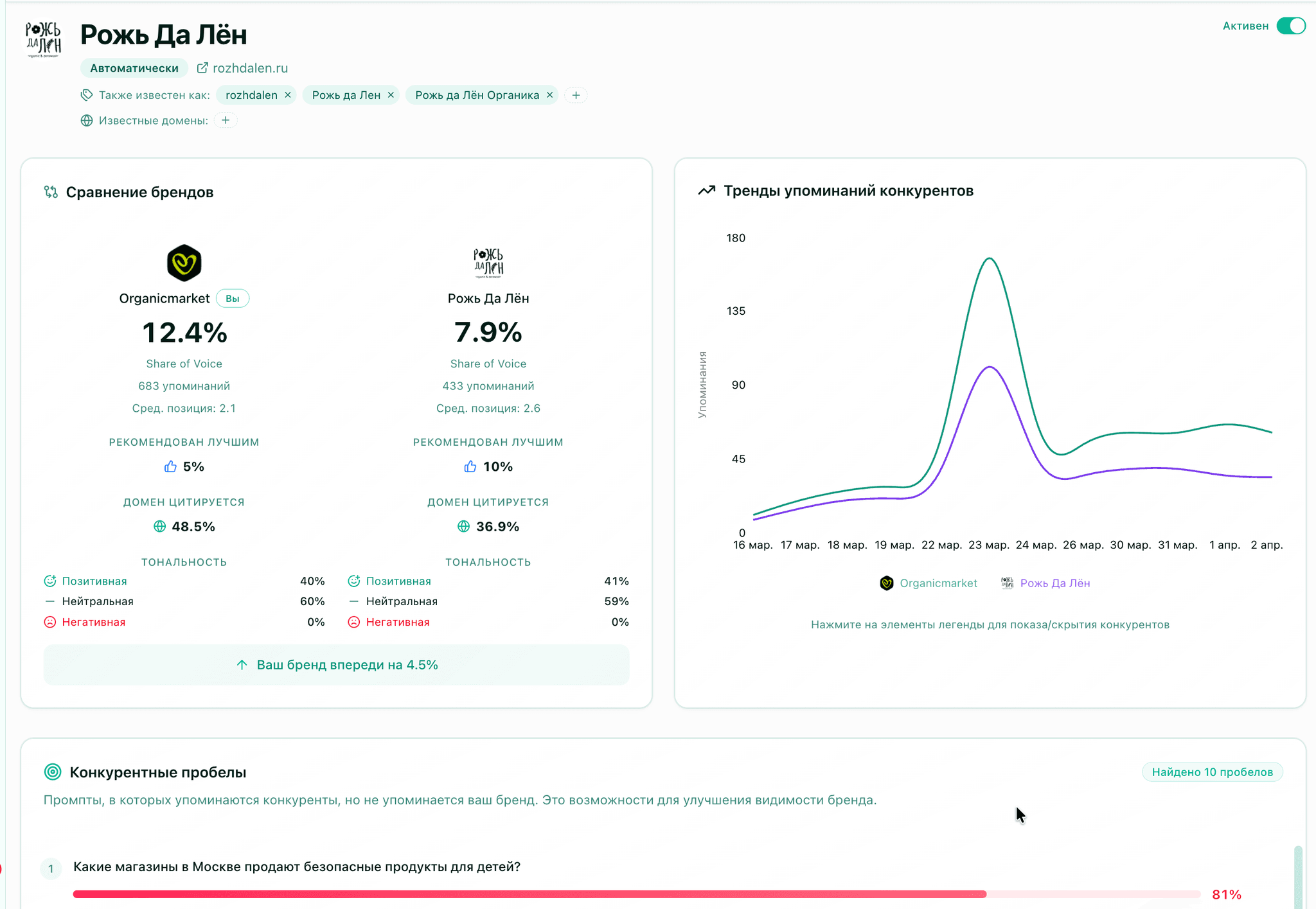Remove the Рожь да Лен alias
The height and width of the screenshot is (909, 1316).
pos(391,95)
